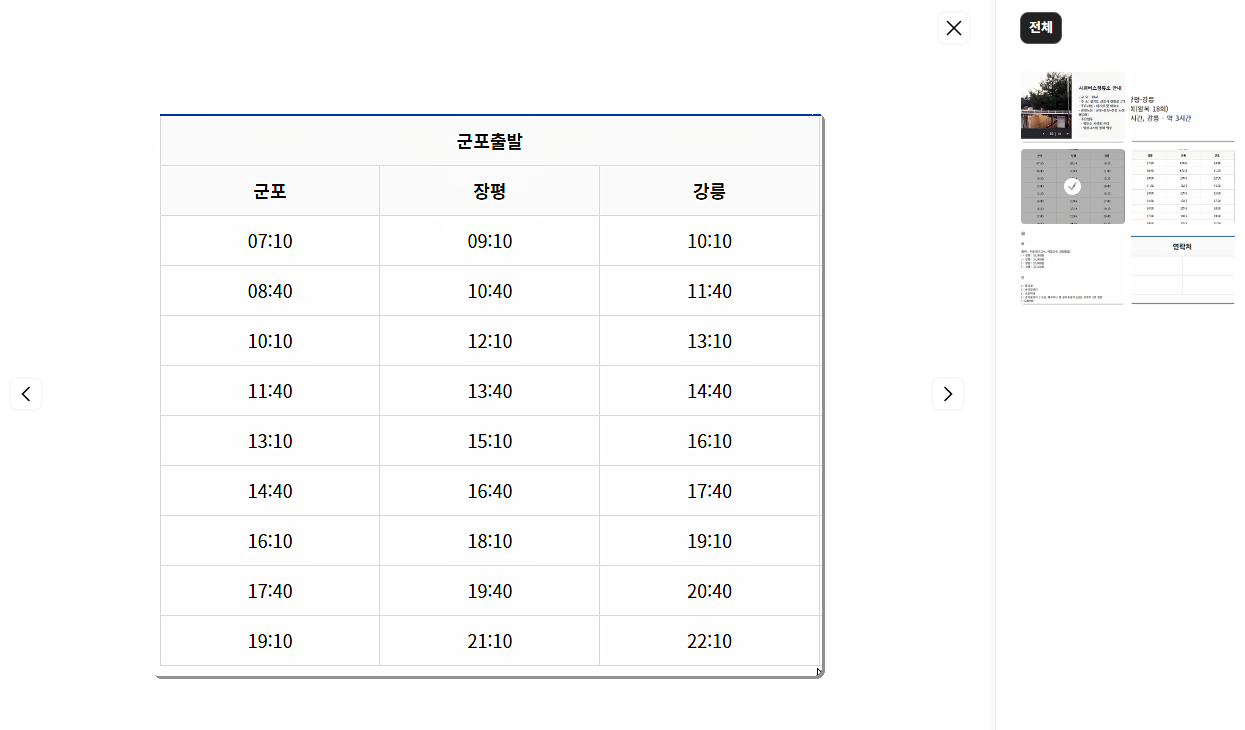
Task: Select the 08:40 cell in 군포 column
Action: (x=270, y=291)
